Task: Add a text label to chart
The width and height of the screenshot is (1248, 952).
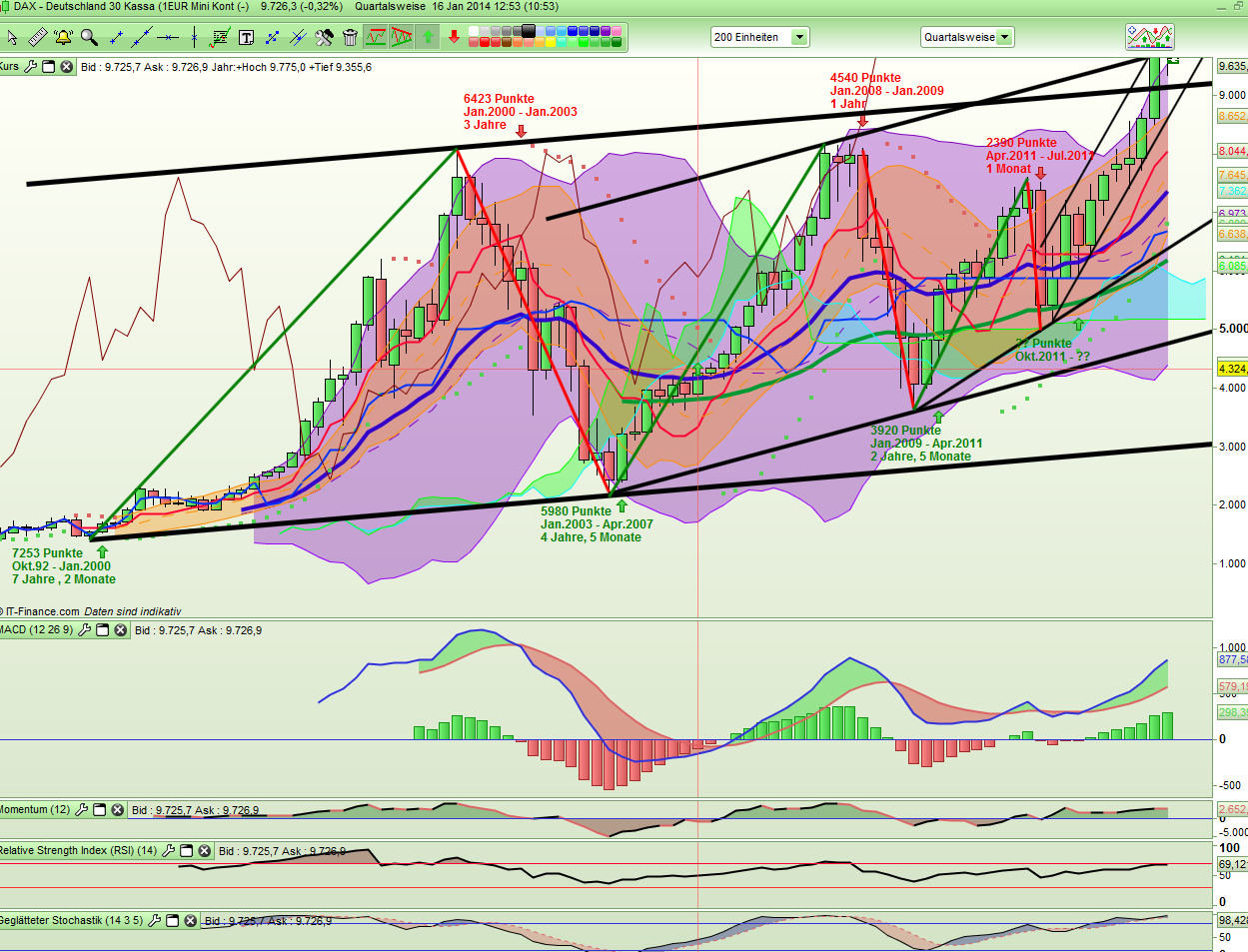Action: tap(246, 37)
